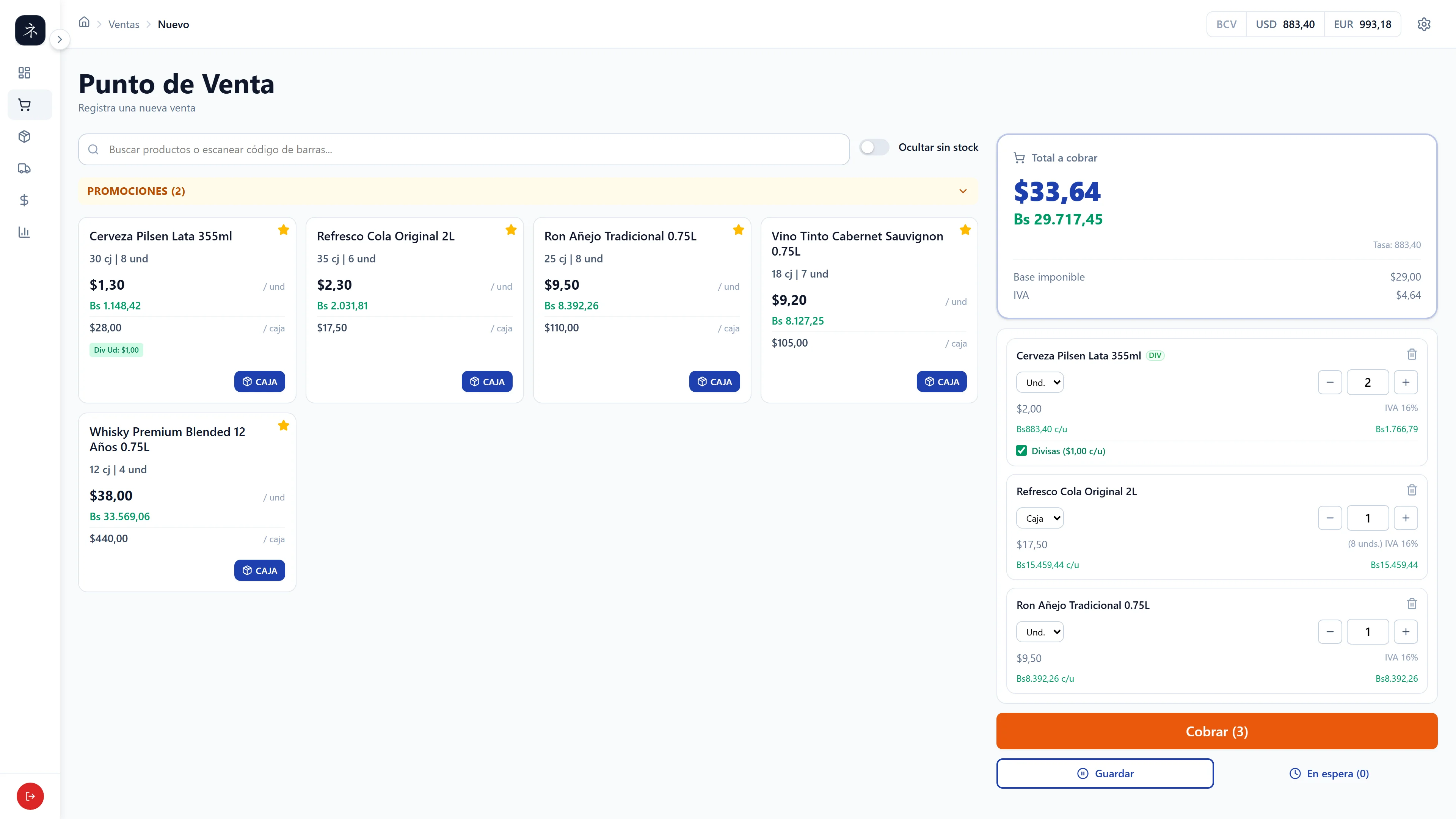Toggle Ocultar sin stock switch

[x=874, y=147]
